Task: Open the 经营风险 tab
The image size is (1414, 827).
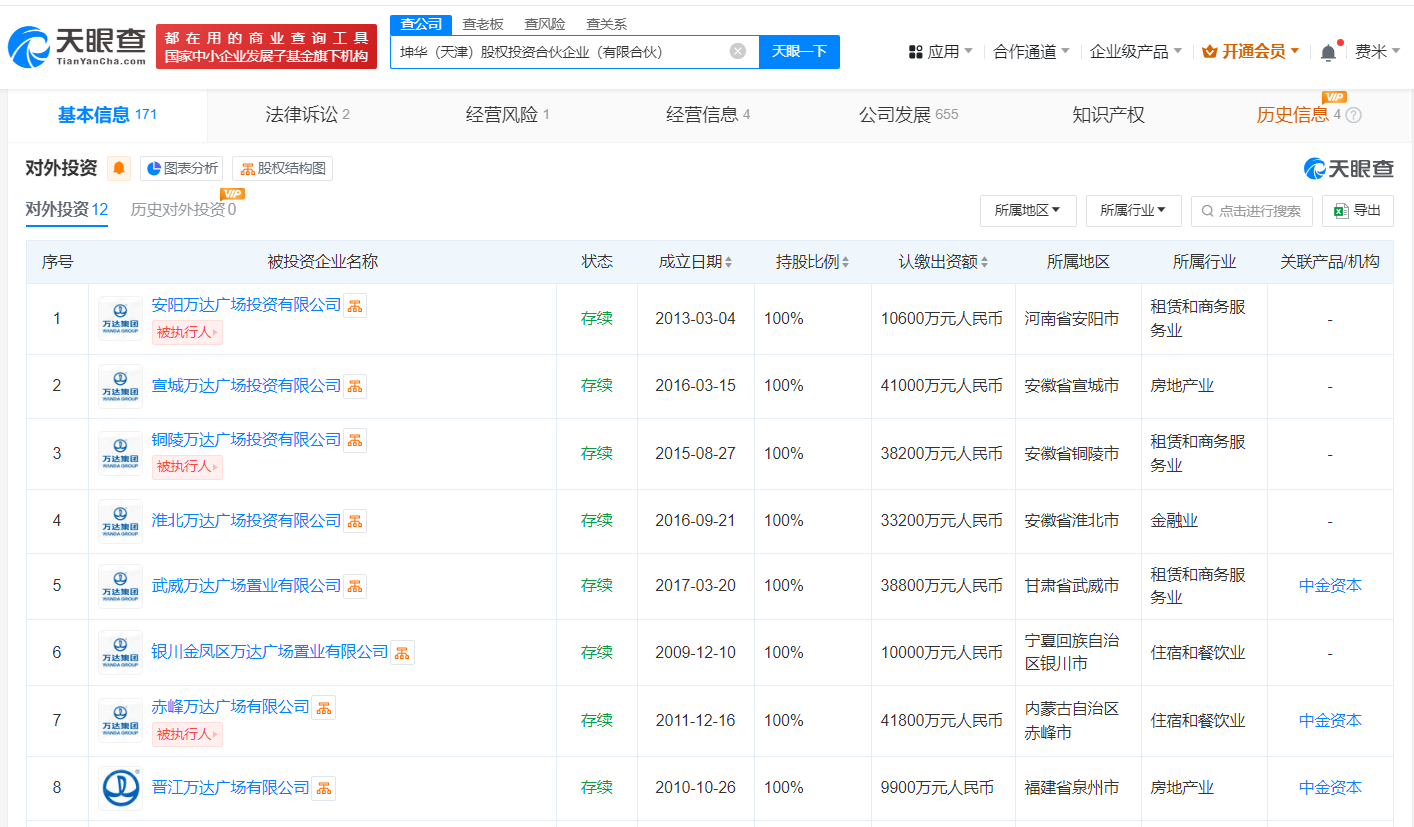Action: click(x=508, y=115)
